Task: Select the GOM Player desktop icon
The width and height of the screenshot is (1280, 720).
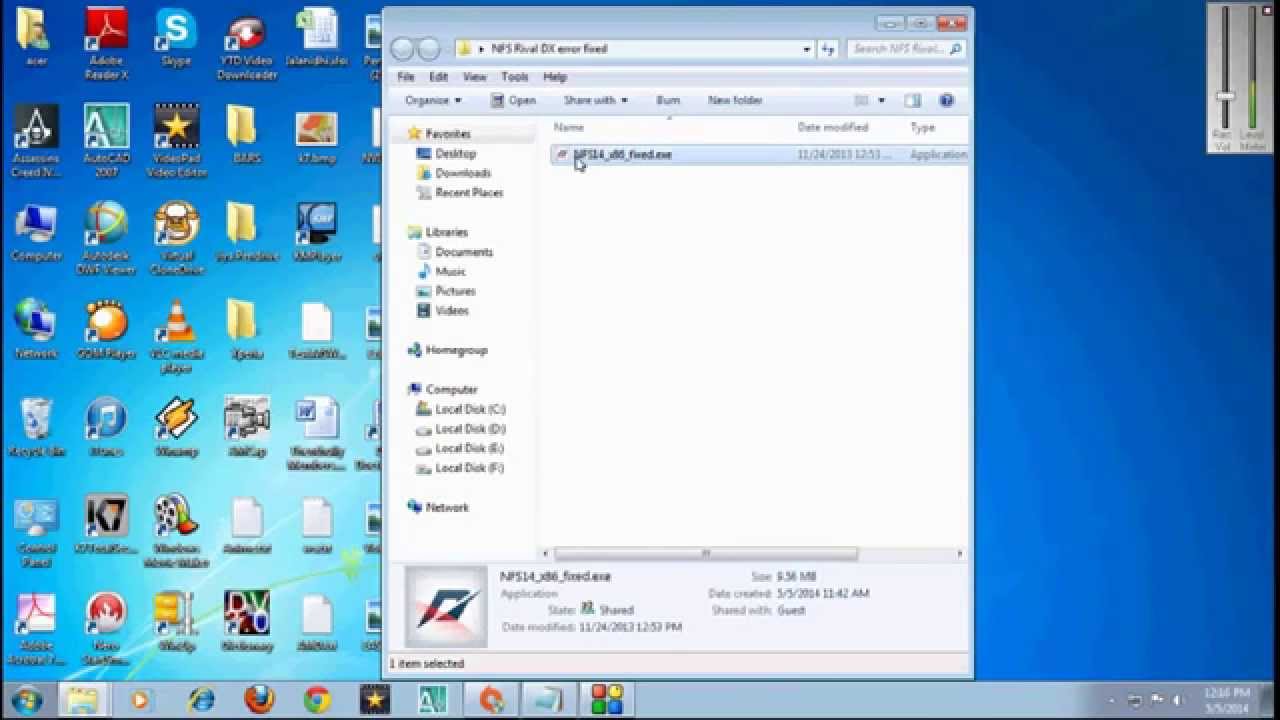Action: click(x=106, y=330)
